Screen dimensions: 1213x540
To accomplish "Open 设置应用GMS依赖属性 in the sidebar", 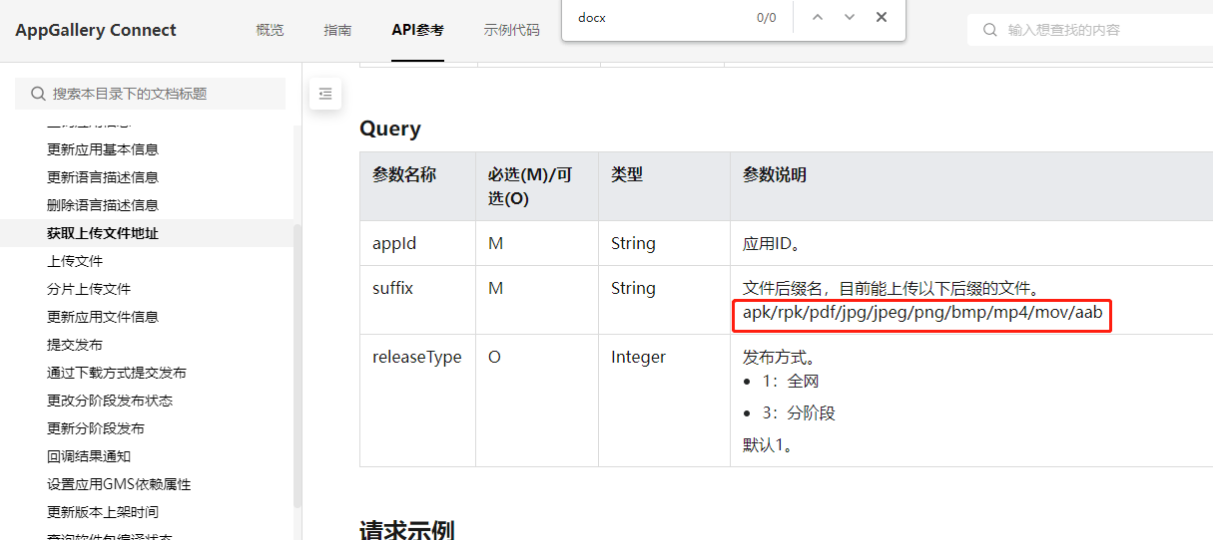I will pyautogui.click(x=119, y=485).
